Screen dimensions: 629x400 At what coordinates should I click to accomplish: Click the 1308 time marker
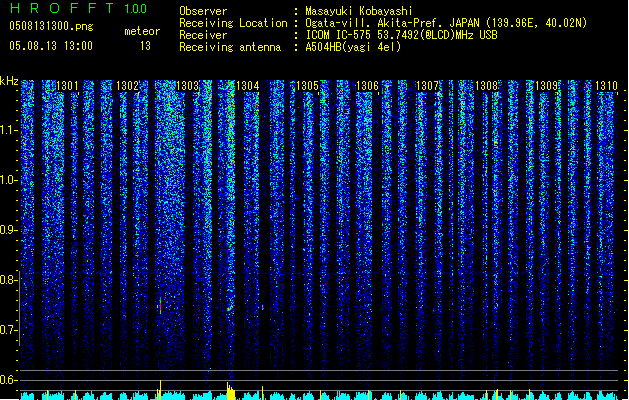coord(487,86)
